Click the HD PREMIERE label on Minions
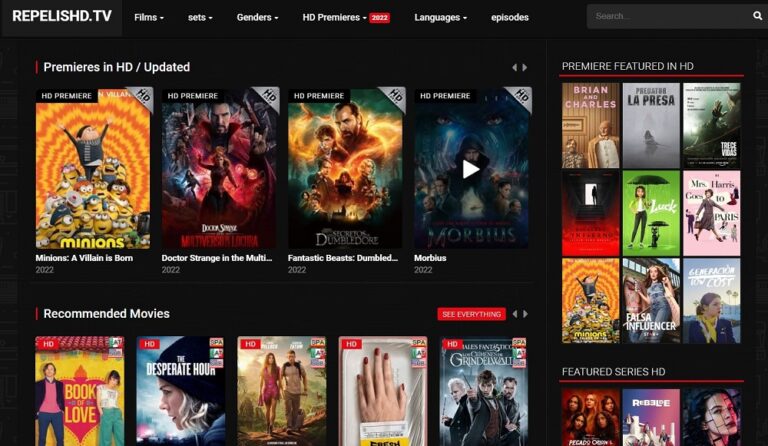 tap(67, 96)
